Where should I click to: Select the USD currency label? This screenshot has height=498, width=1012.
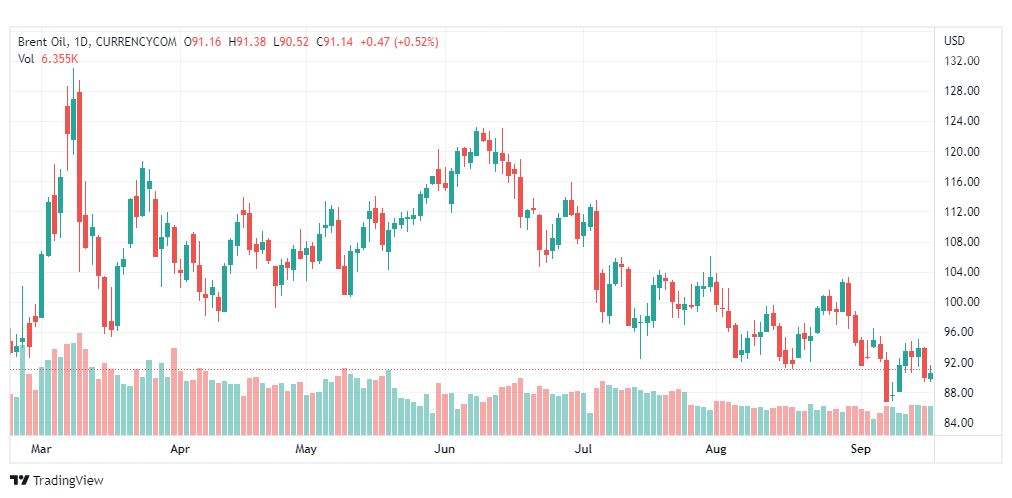pos(954,41)
